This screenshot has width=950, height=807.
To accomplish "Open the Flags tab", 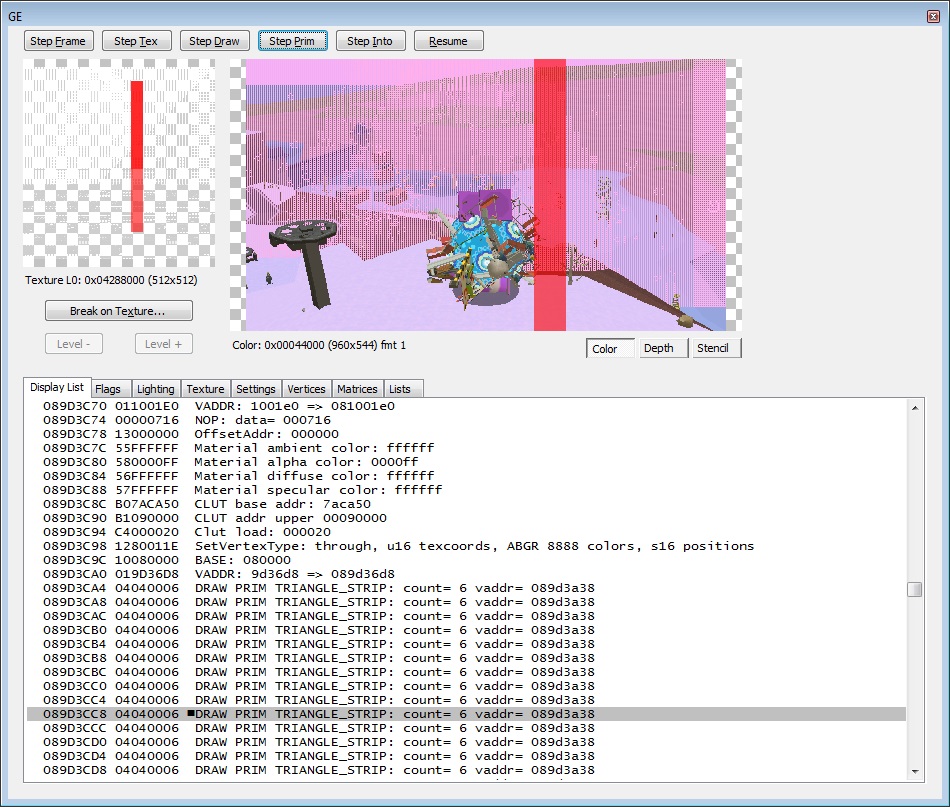I will (x=108, y=389).
